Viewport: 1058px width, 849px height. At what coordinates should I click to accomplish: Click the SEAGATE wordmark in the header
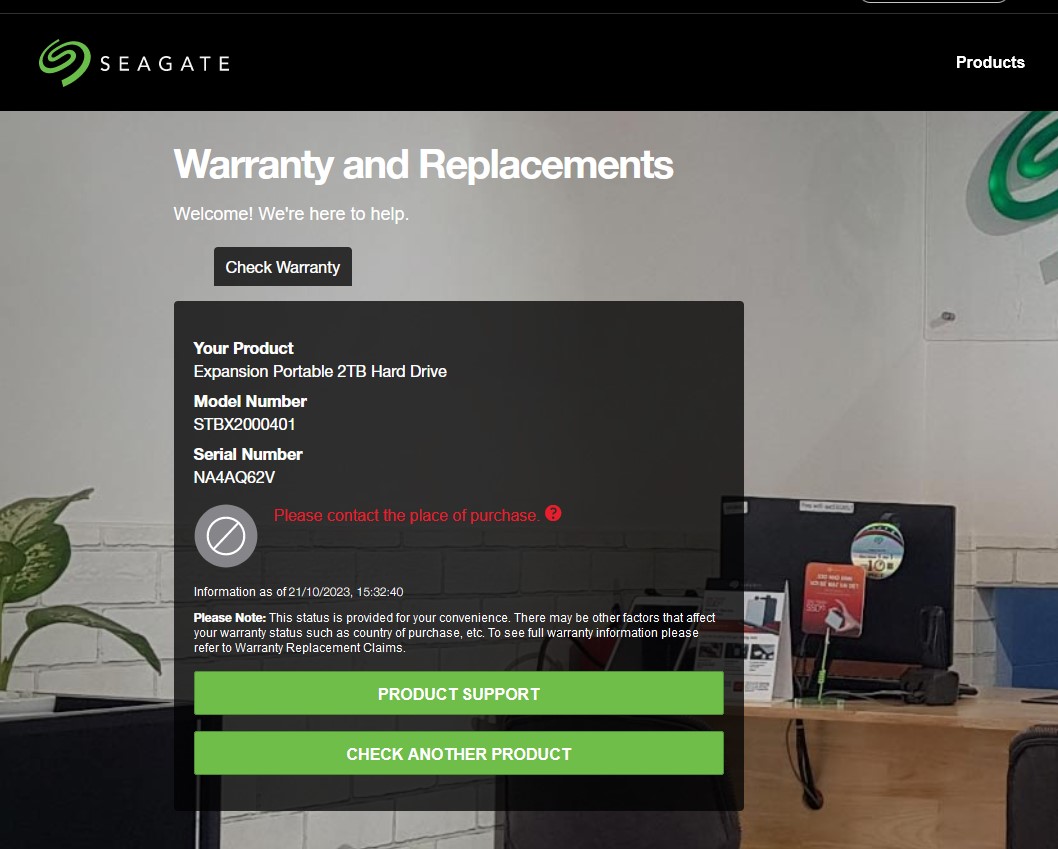tap(165, 63)
